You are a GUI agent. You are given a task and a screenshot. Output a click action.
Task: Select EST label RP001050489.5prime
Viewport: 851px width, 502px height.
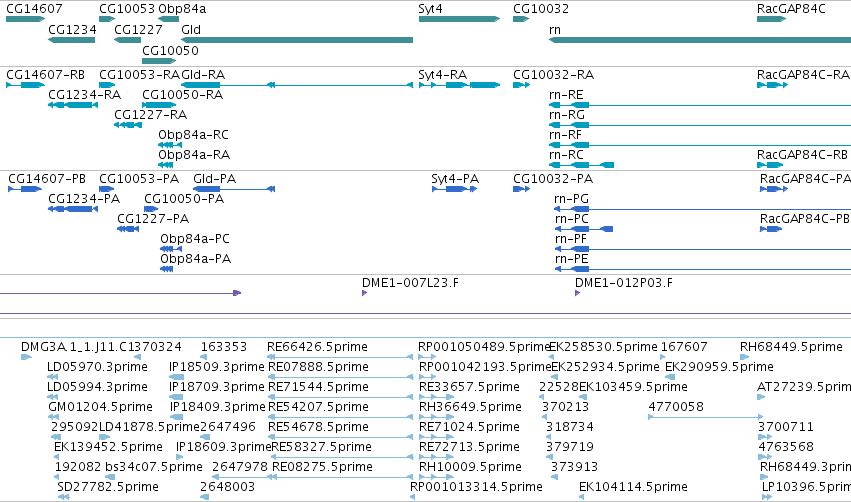point(484,347)
